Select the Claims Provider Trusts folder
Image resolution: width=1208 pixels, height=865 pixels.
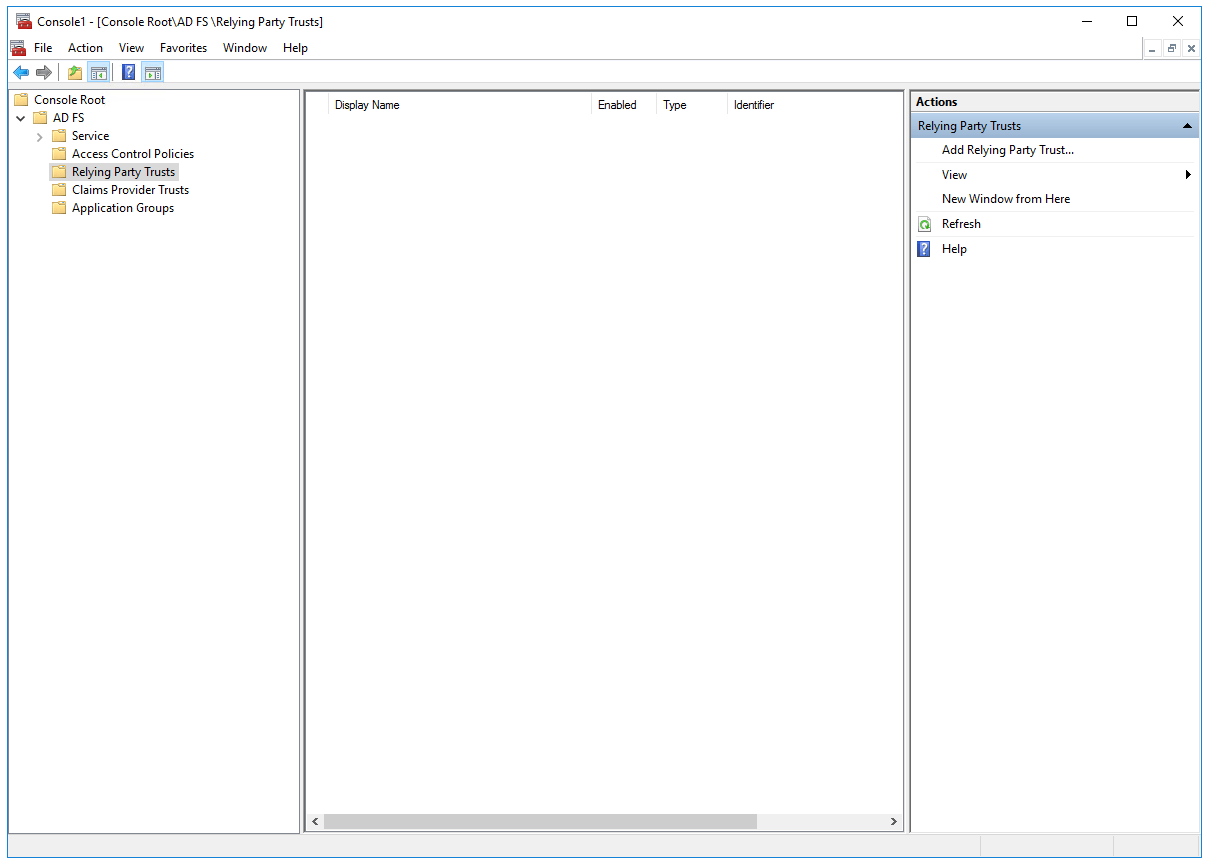(x=128, y=189)
